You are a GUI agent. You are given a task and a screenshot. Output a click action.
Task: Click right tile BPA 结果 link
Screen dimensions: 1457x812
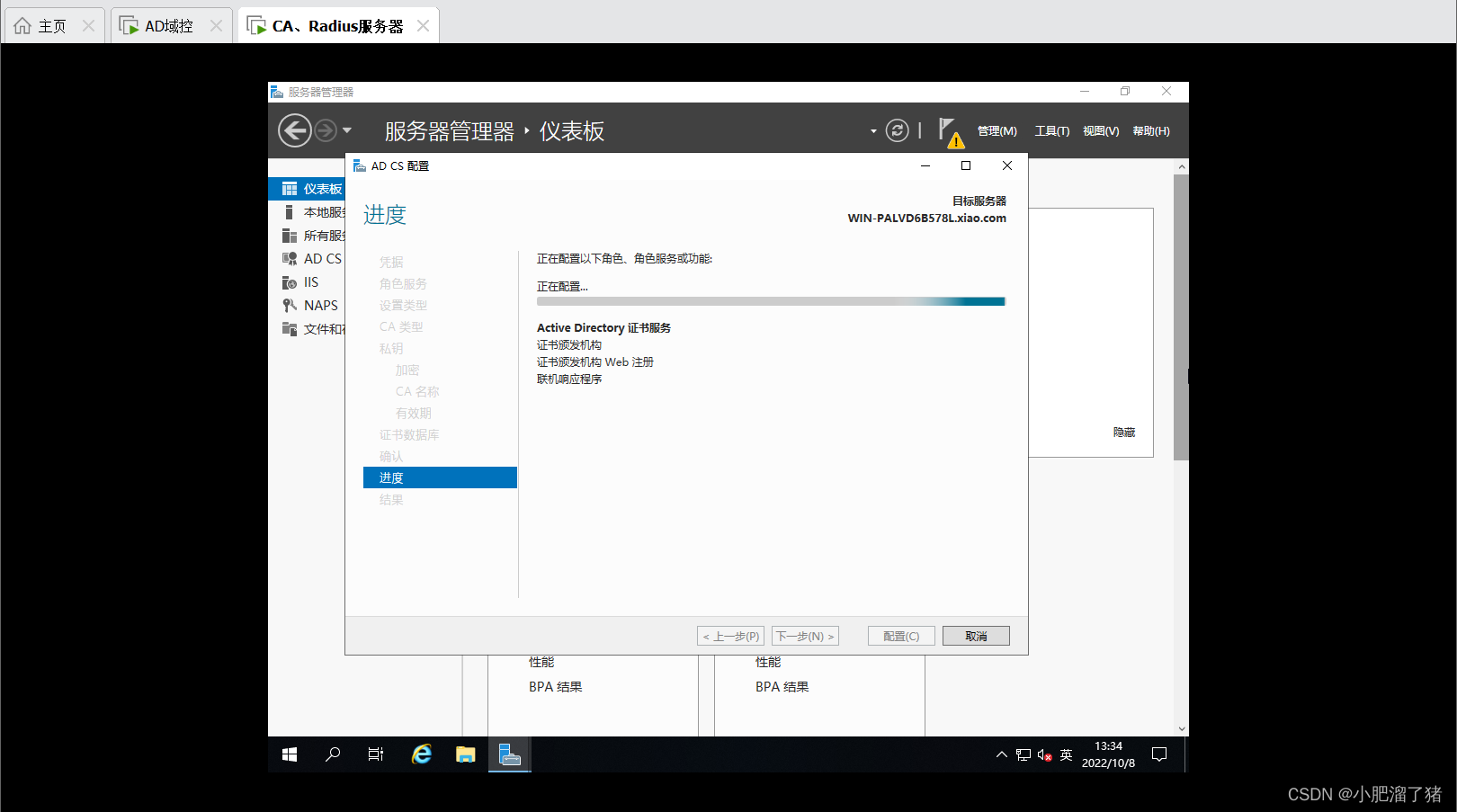pos(782,686)
